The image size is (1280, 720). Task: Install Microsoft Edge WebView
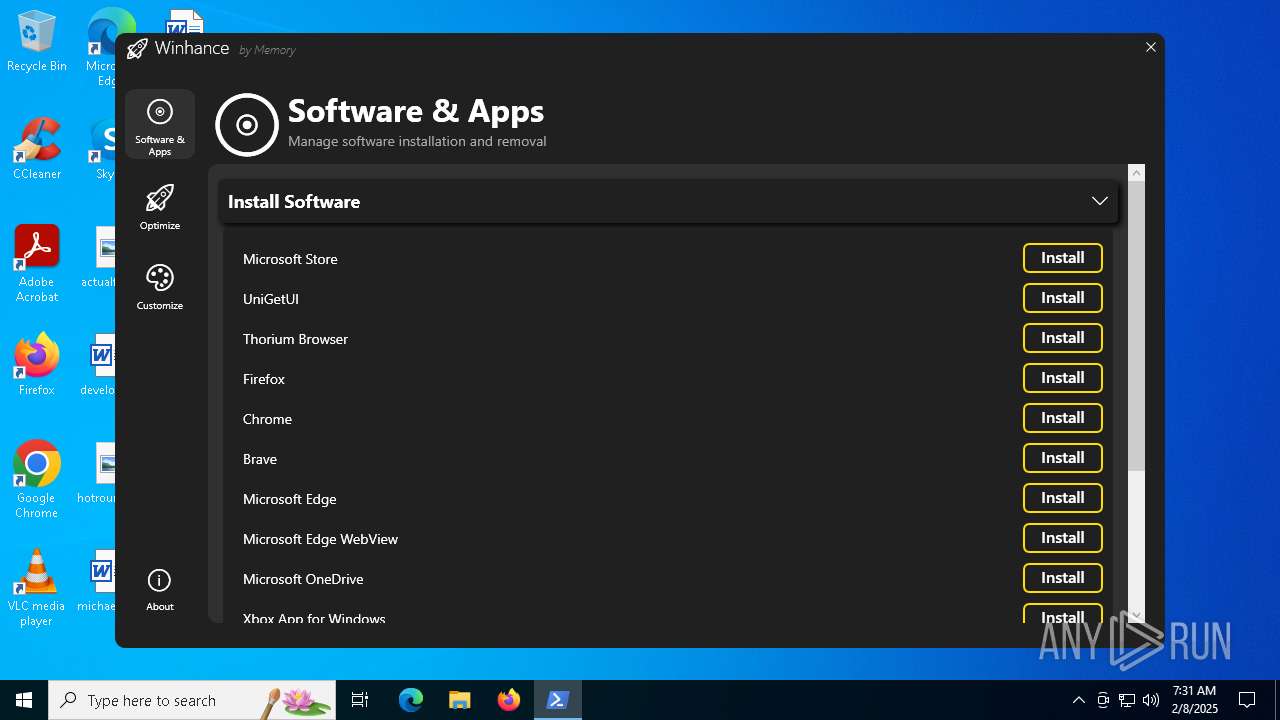point(1063,538)
